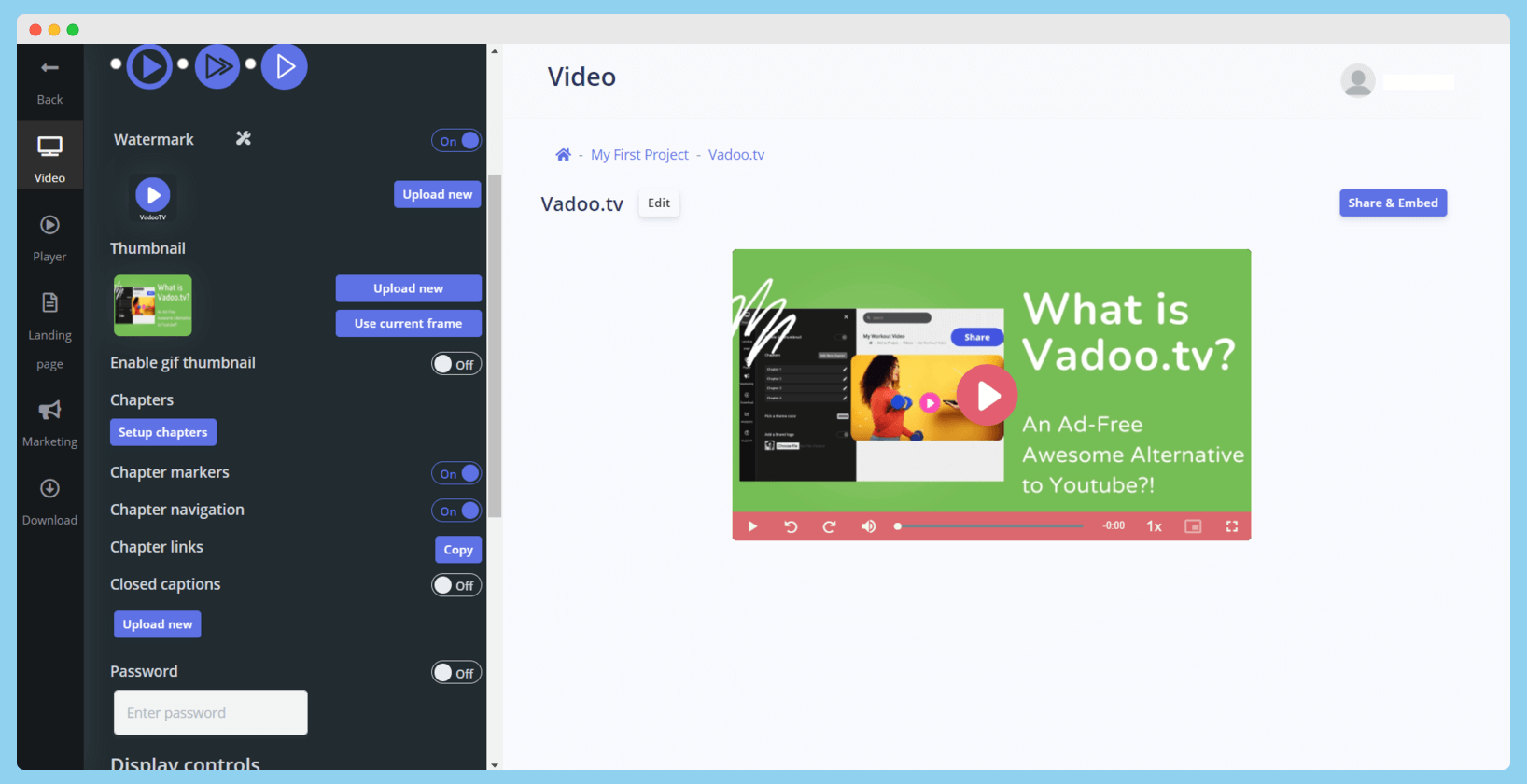
Task: Select the third play icon style
Action: [285, 66]
